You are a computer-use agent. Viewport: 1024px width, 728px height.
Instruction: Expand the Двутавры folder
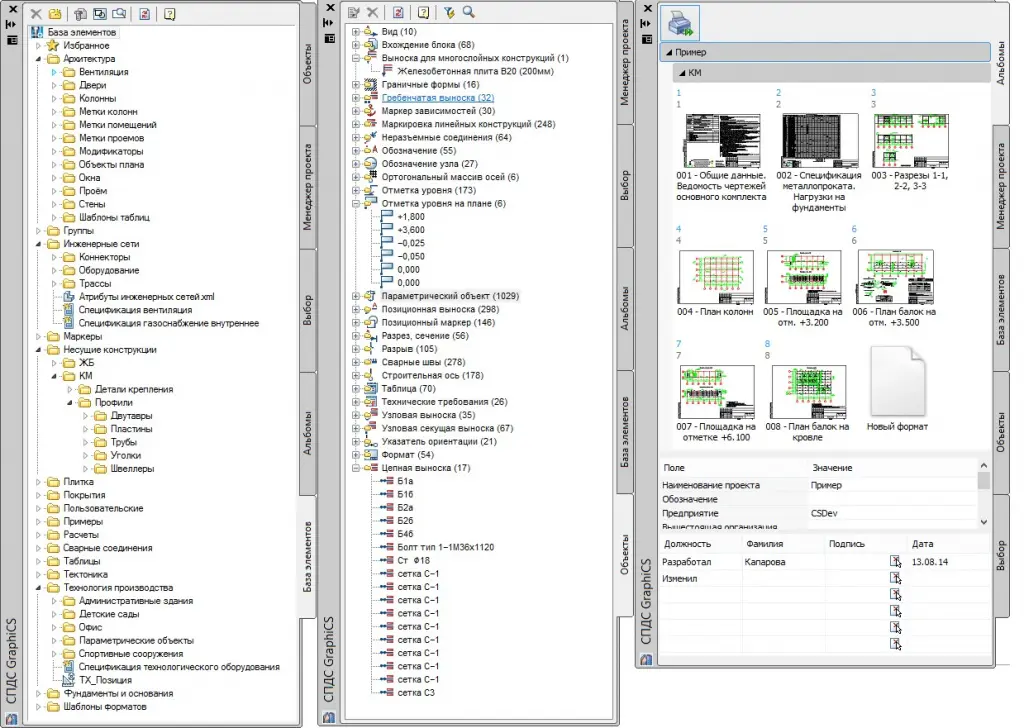pos(85,416)
